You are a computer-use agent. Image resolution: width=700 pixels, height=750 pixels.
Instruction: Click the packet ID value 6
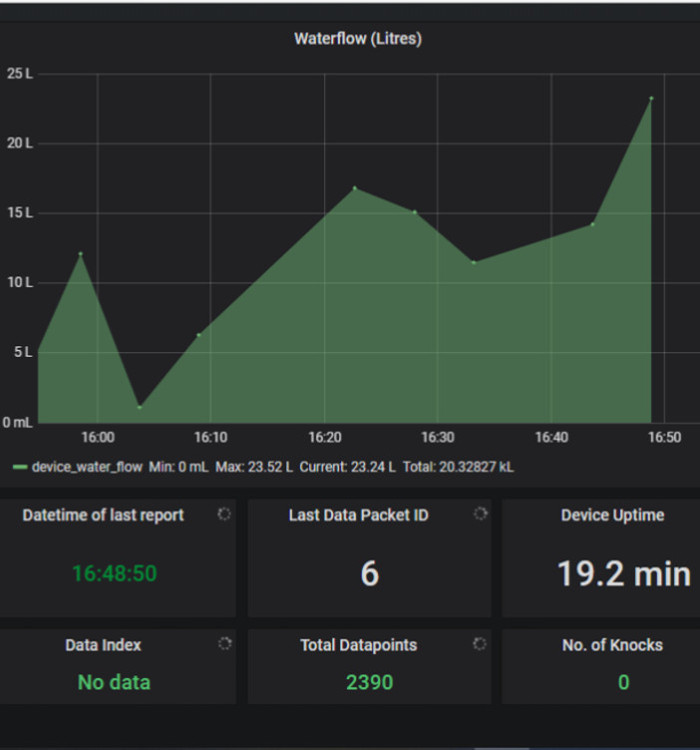[369, 574]
